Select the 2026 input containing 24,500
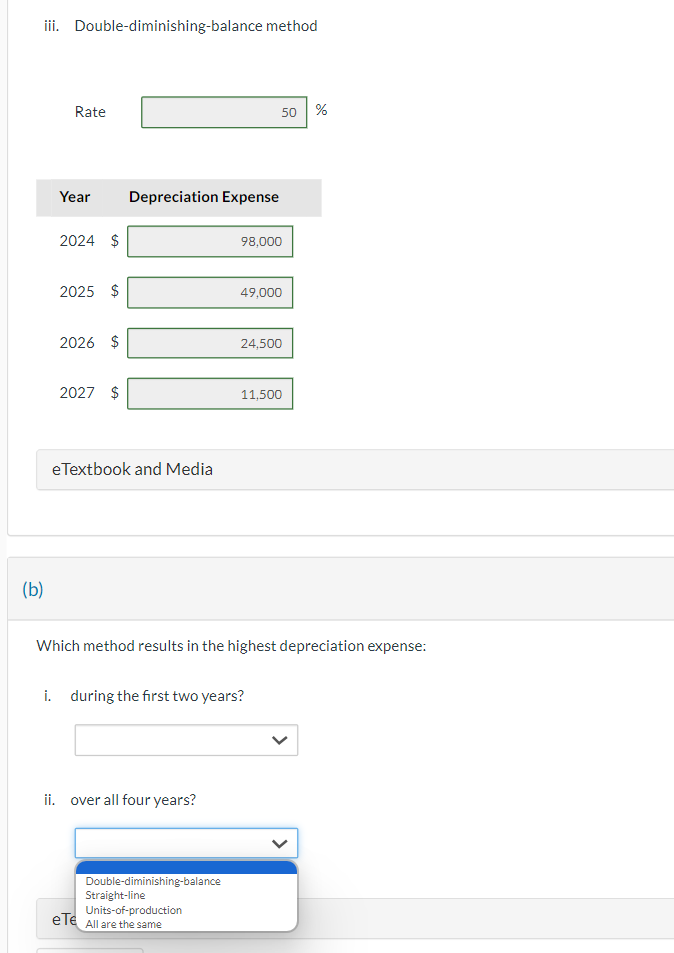 click(209, 343)
